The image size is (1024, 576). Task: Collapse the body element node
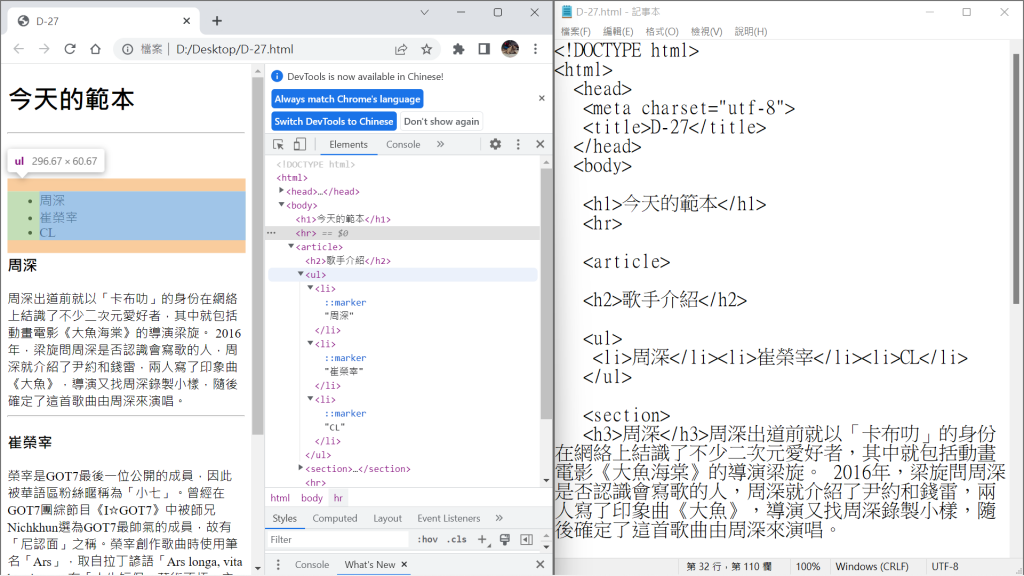(x=281, y=204)
